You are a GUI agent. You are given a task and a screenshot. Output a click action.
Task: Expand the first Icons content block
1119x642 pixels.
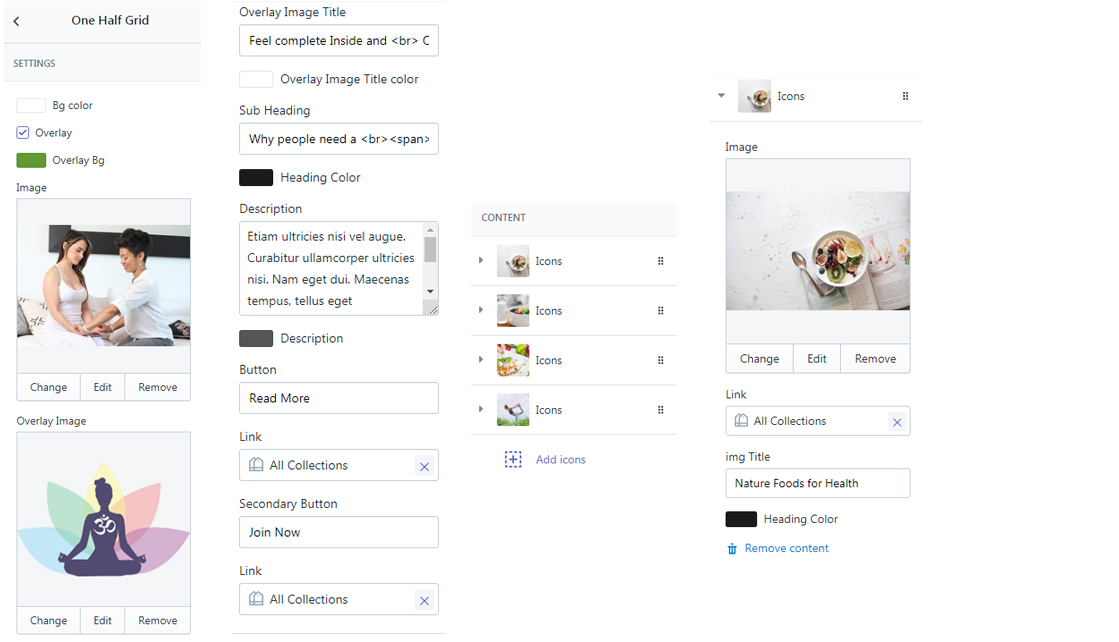coord(481,260)
